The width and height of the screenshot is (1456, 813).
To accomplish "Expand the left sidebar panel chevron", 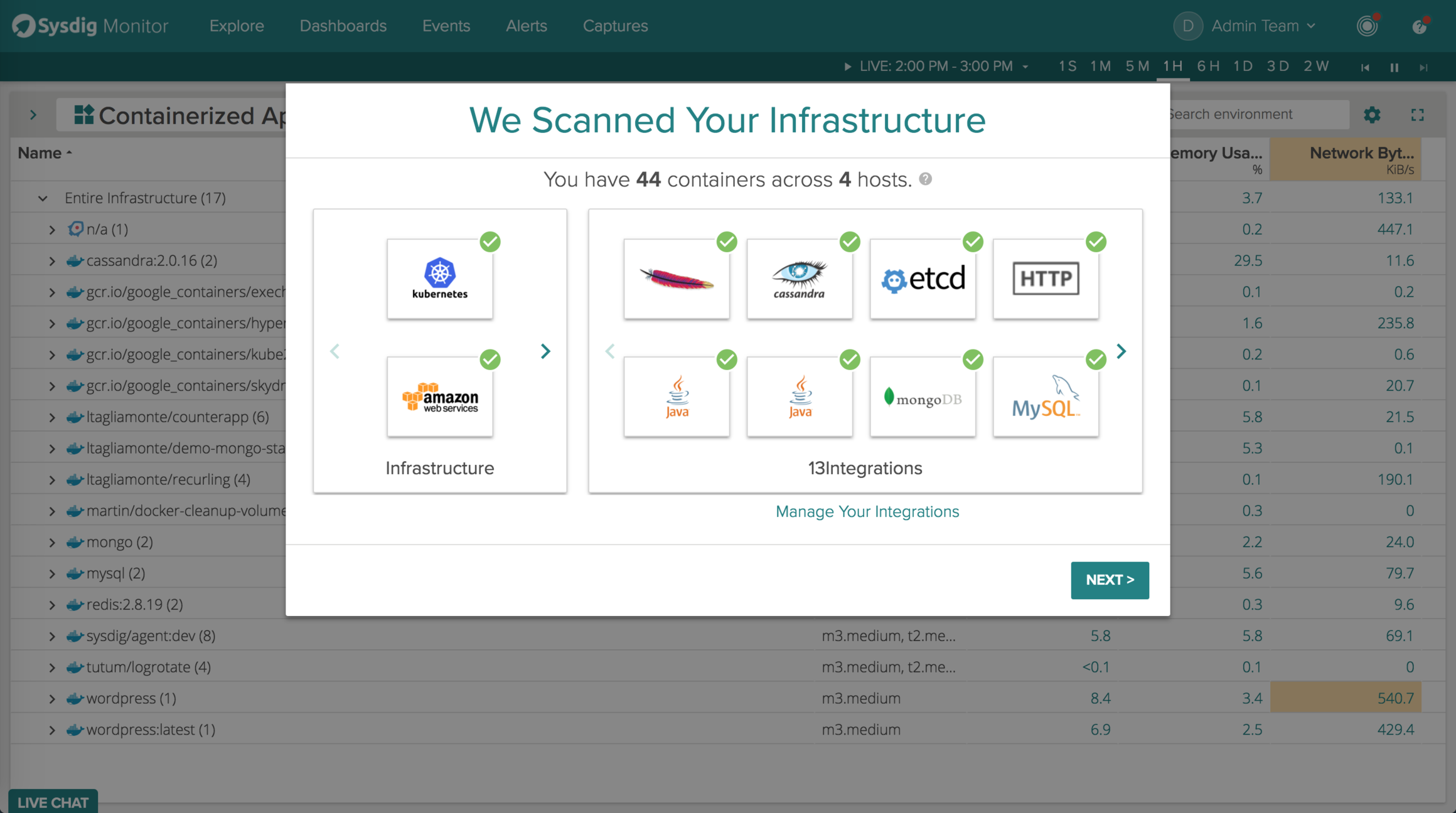I will coord(33,115).
